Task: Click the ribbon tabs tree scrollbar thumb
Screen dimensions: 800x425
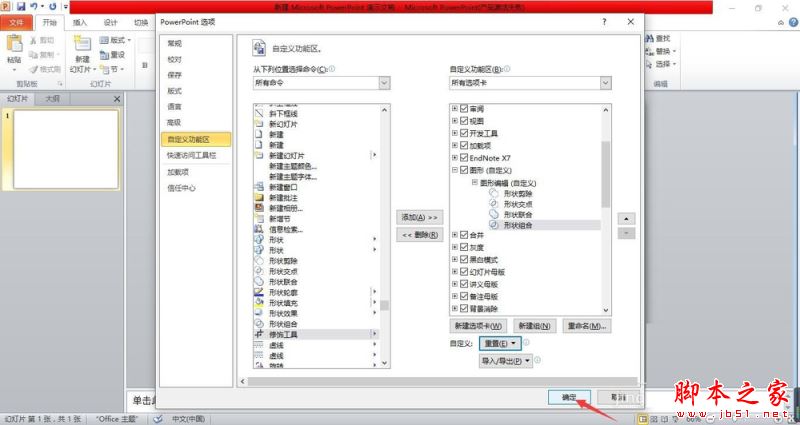Action: [606, 174]
